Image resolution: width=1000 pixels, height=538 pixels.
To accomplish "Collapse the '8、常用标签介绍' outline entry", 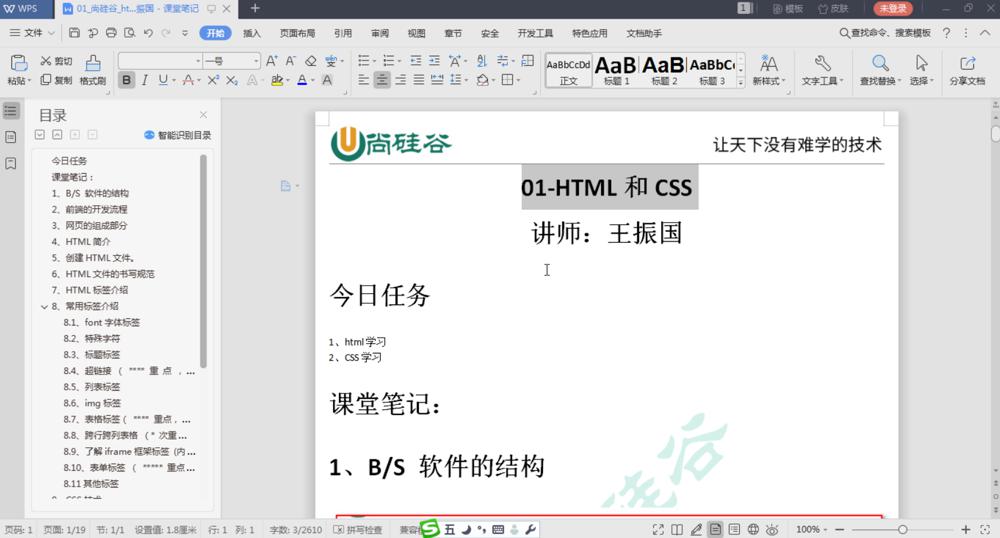I will [x=44, y=306].
